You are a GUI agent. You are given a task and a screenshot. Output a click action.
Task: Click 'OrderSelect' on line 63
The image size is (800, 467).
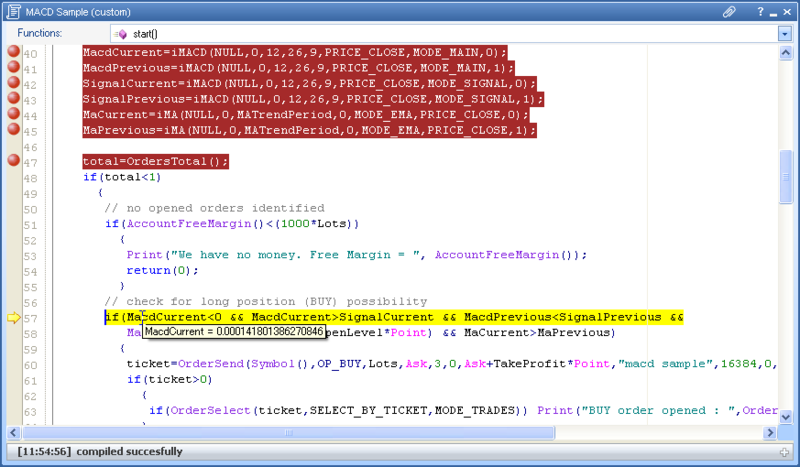tap(210, 410)
